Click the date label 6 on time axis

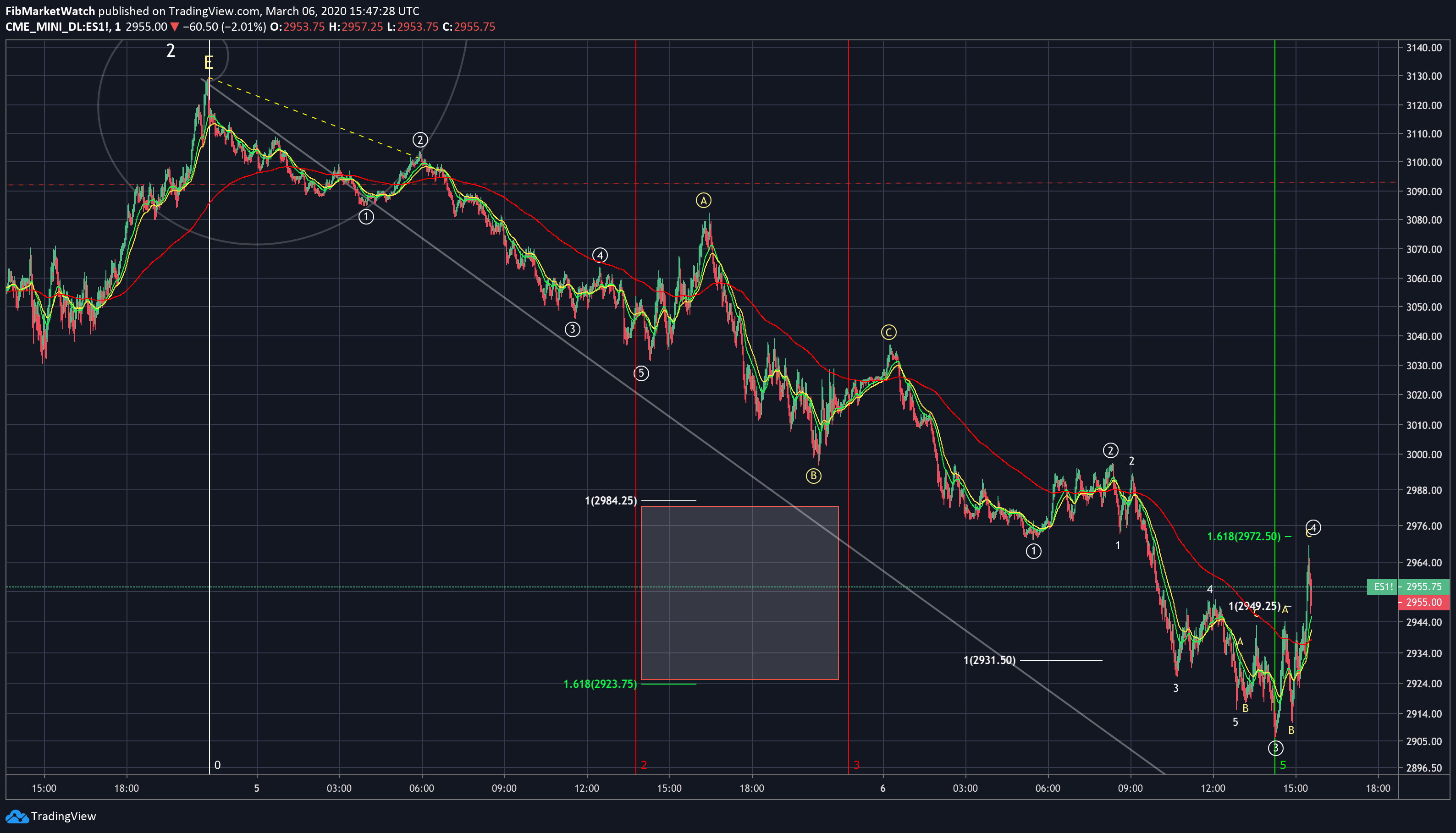pyautogui.click(x=882, y=789)
